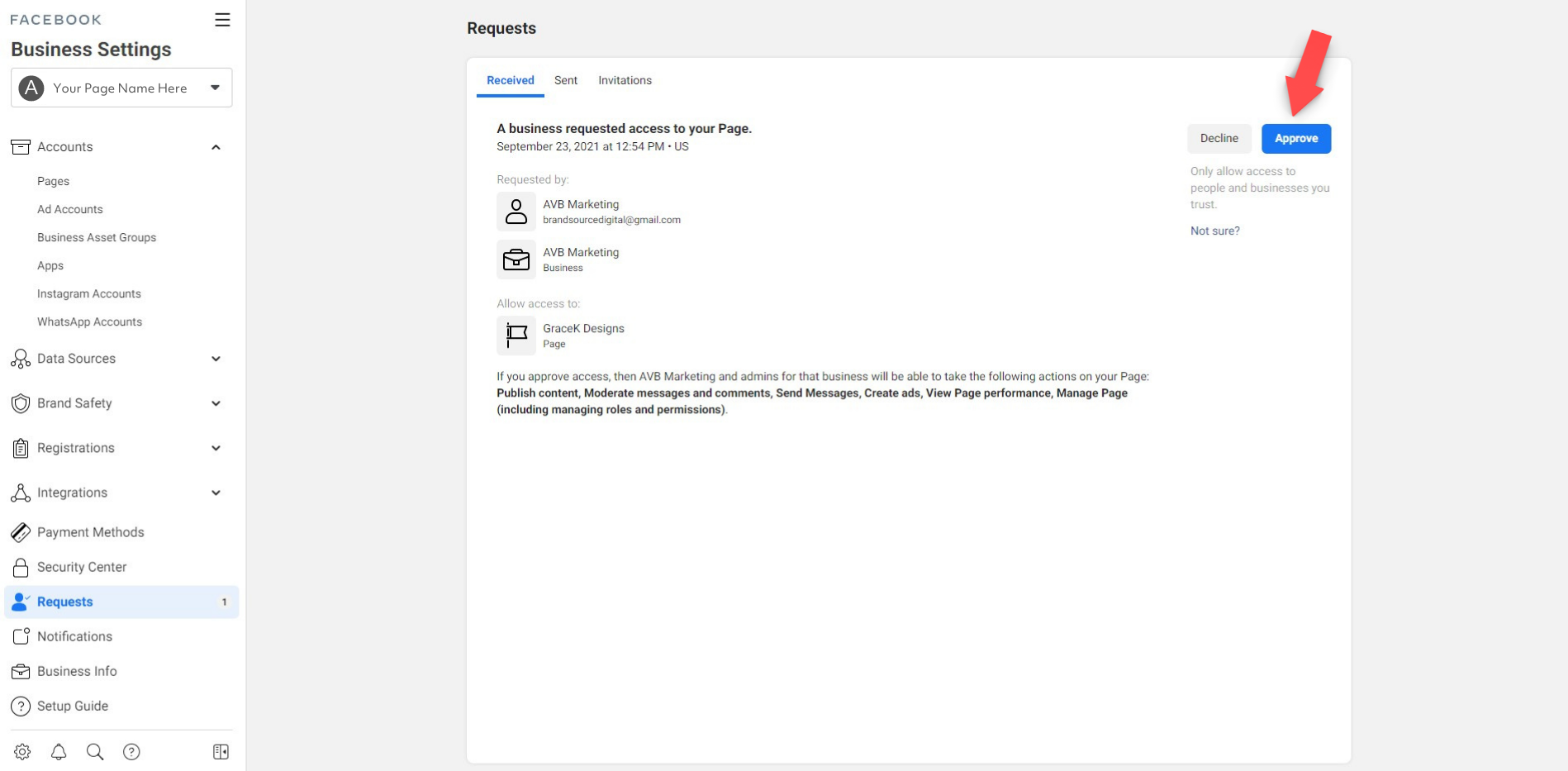Open Apps under Accounts

pyautogui.click(x=50, y=265)
